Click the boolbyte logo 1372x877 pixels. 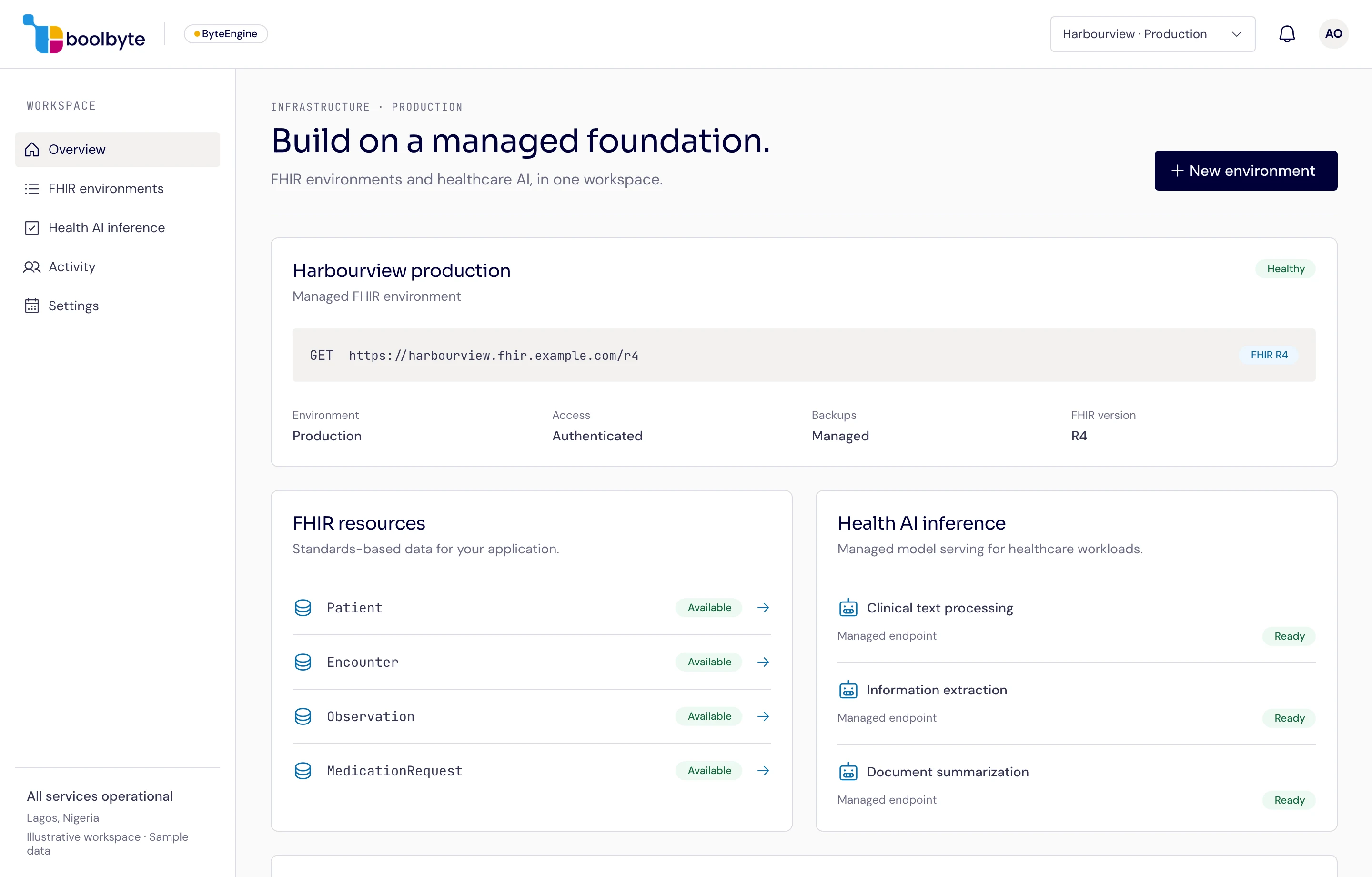tap(84, 34)
